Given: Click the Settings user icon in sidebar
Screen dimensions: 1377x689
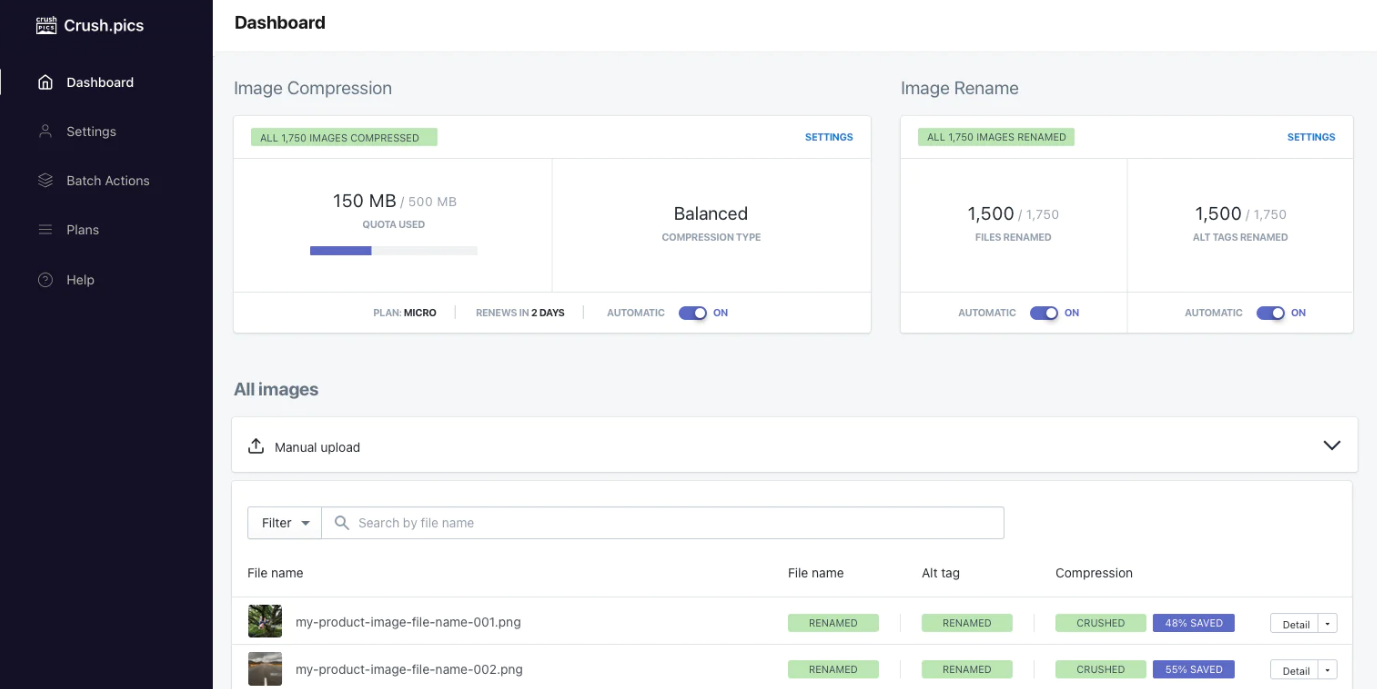Looking at the screenshot, I should pos(45,131).
